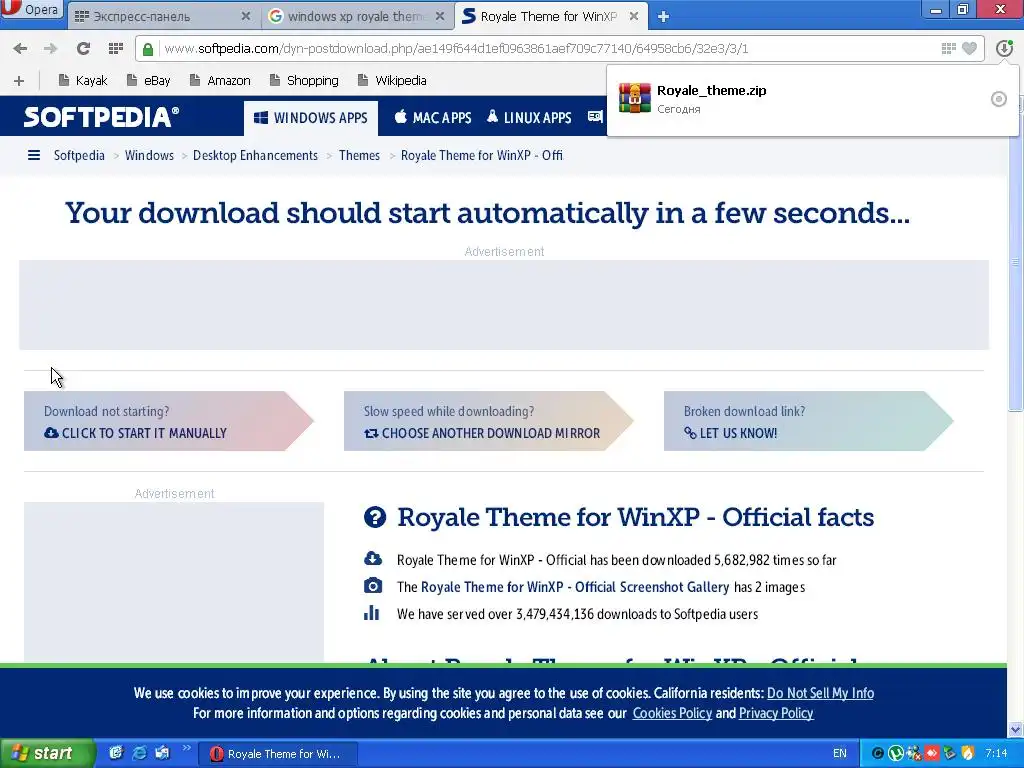Click Softpedia in the breadcrumb

click(x=79, y=155)
